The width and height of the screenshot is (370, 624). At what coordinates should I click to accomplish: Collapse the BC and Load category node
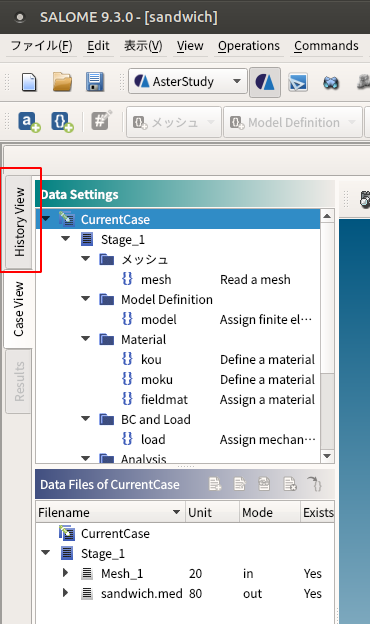click(x=86, y=418)
